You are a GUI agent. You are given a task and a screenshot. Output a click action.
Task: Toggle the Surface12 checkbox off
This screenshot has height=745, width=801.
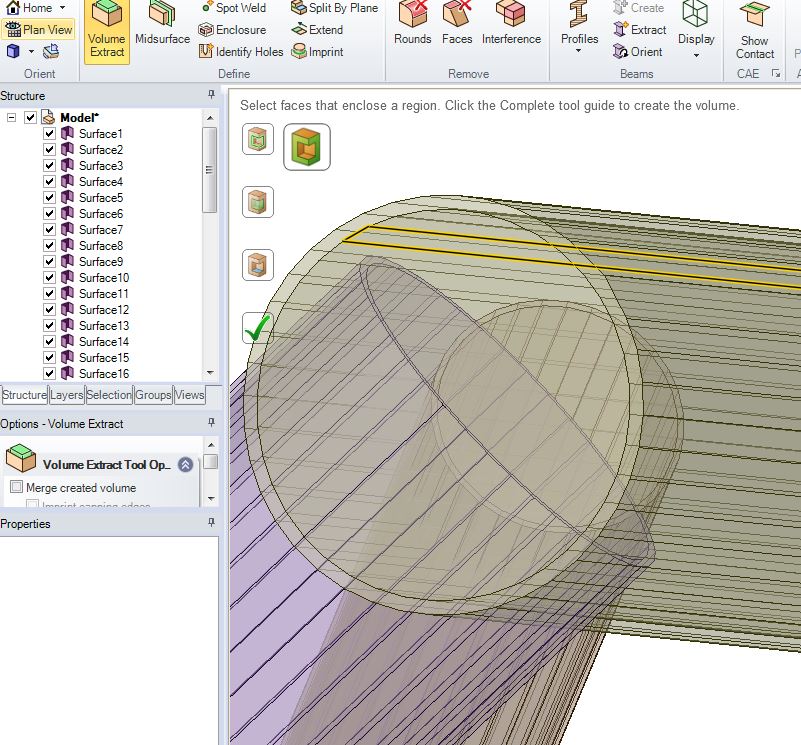[50, 310]
